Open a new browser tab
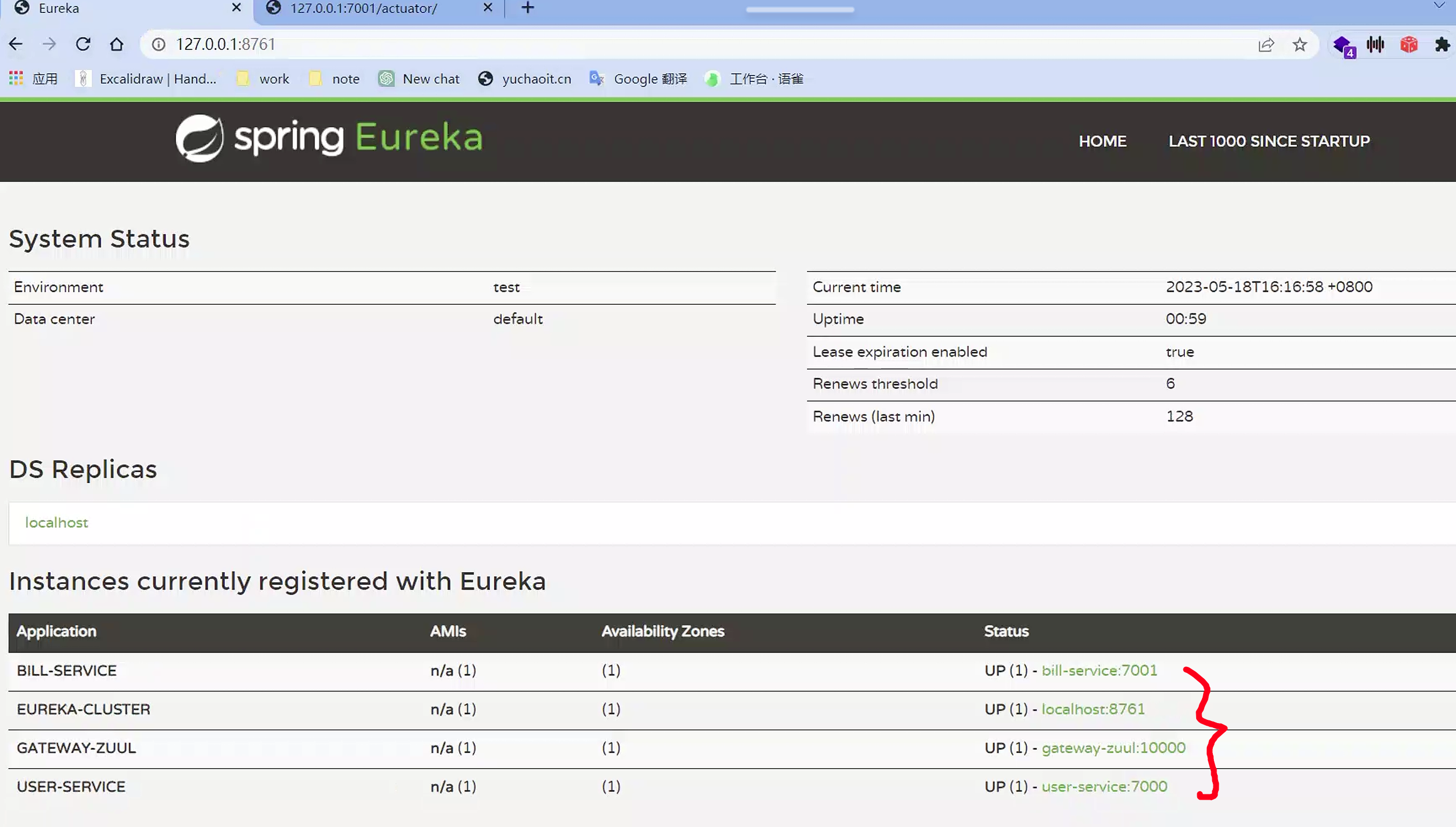1456x827 pixels. point(528,8)
